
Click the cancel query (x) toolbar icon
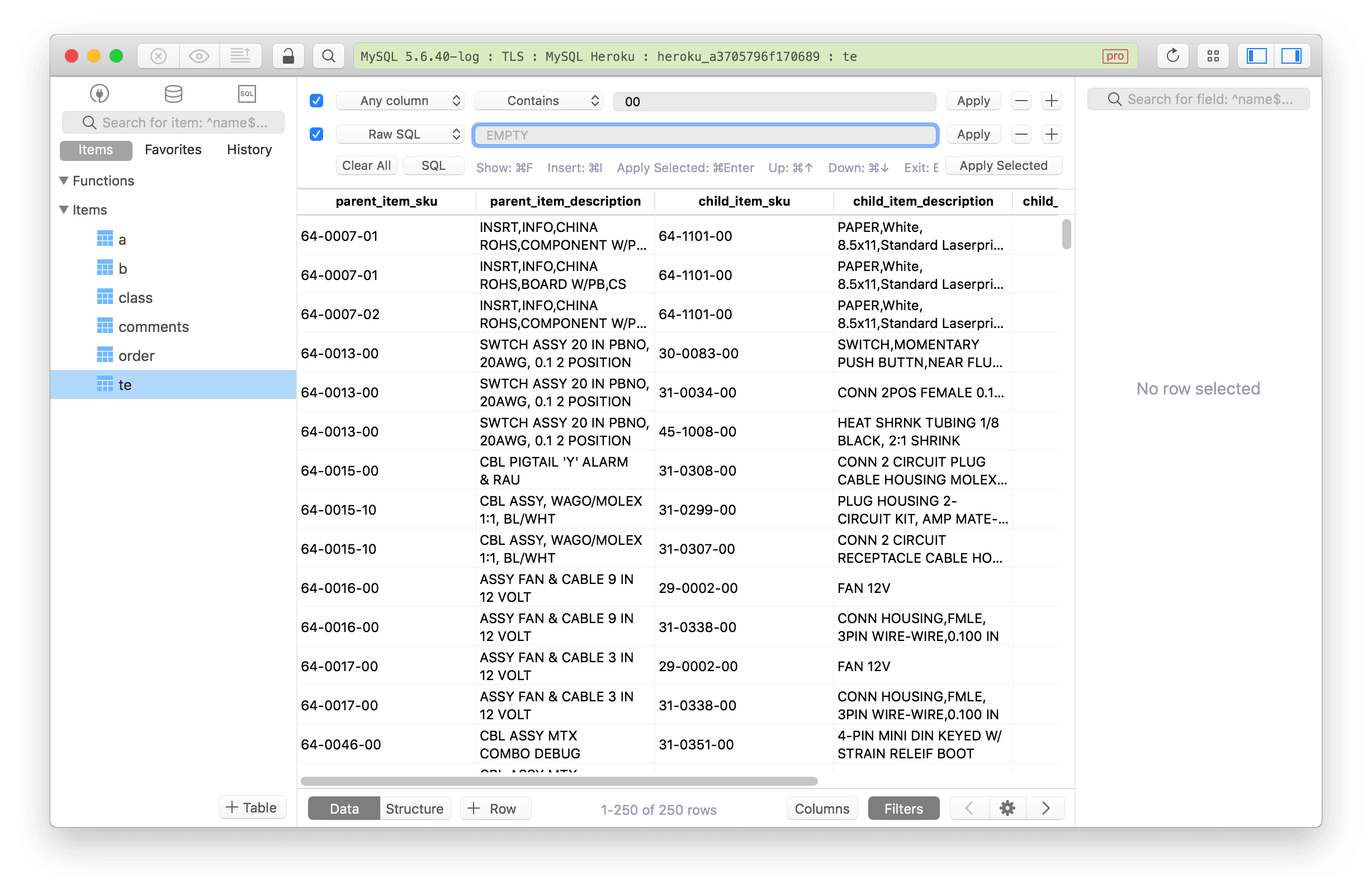[159, 56]
